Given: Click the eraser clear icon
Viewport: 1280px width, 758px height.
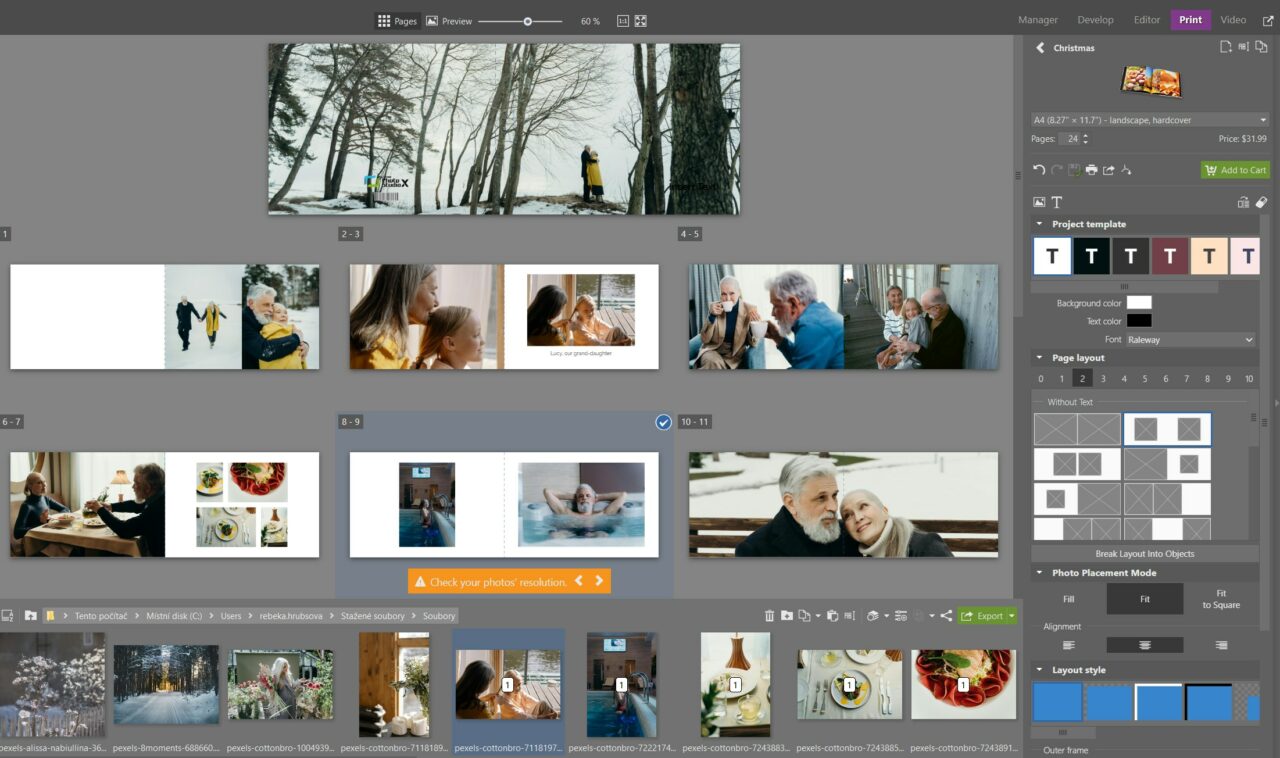Looking at the screenshot, I should point(1262,202).
